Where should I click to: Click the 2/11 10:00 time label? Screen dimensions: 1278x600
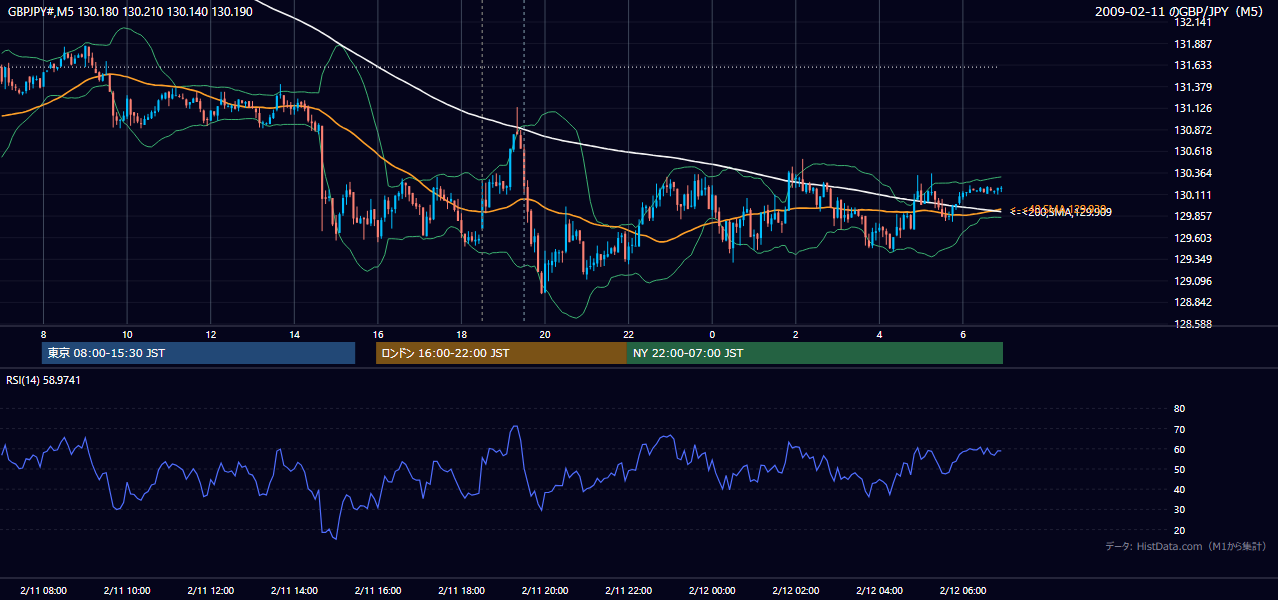[x=127, y=591]
